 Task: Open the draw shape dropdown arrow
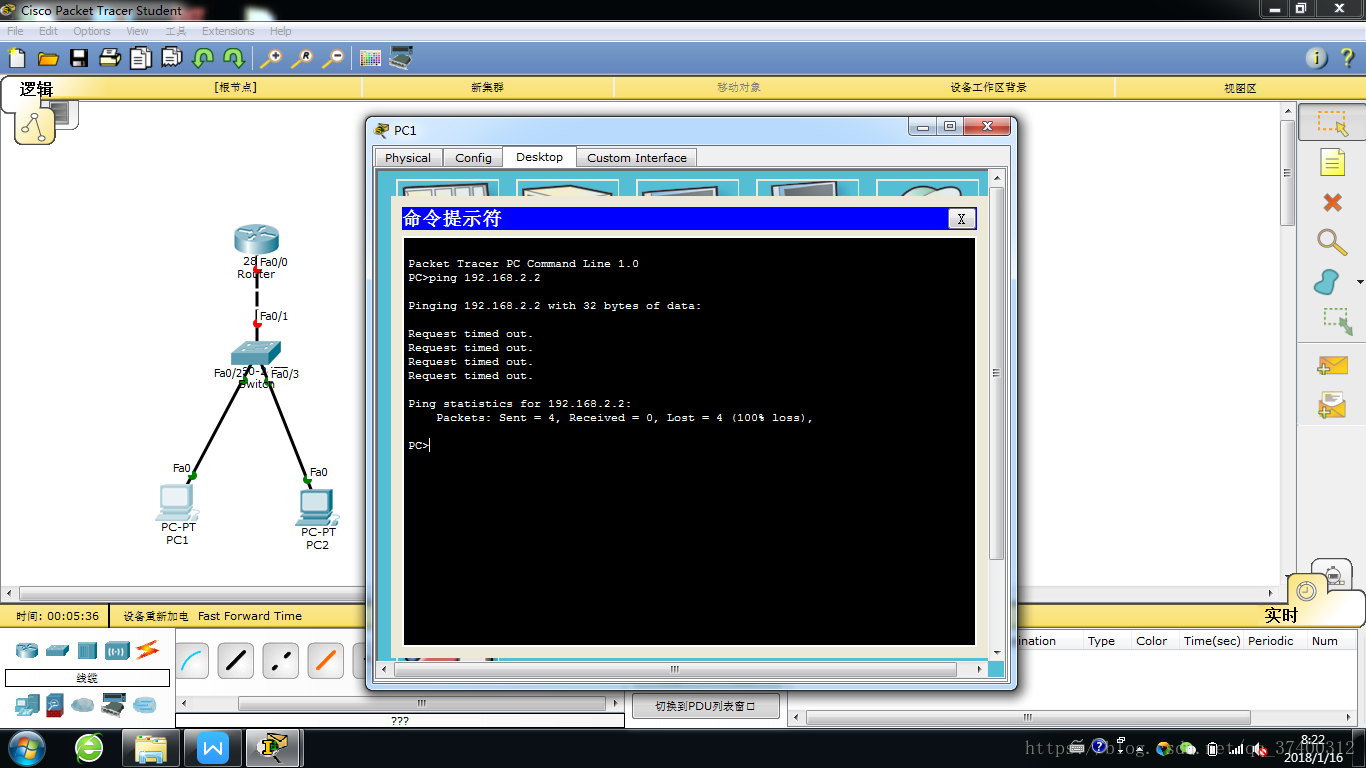(1359, 283)
